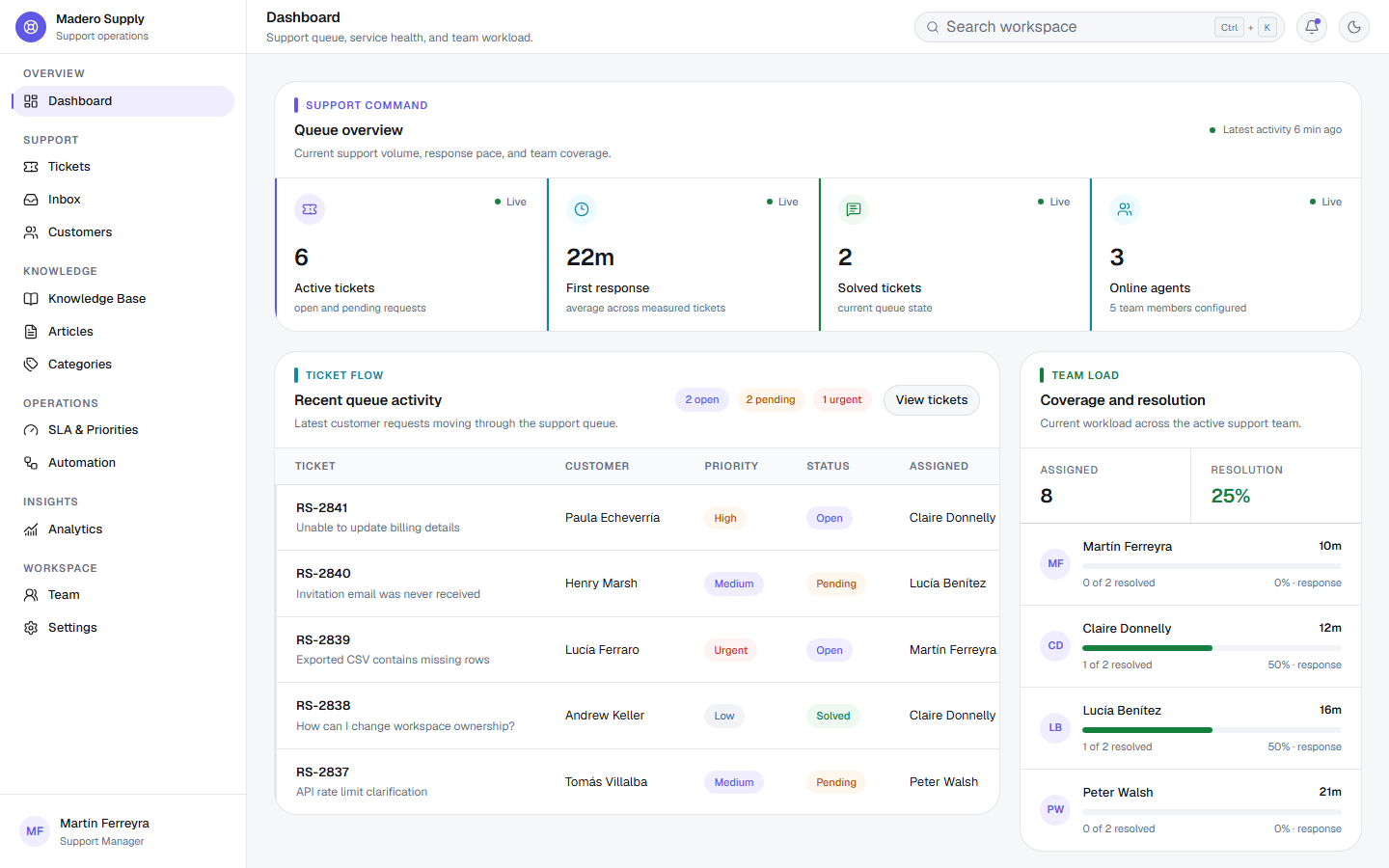Click the Inbox tray icon
The height and width of the screenshot is (868, 1389).
(31, 200)
